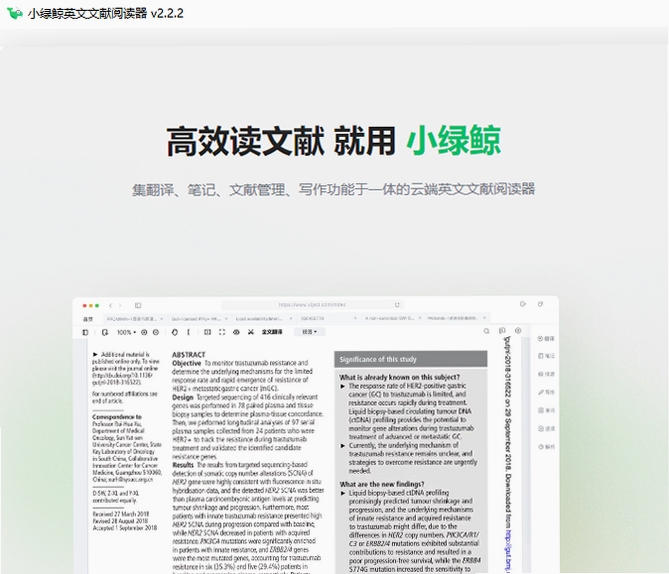Click the bold word Objective in abstract

coord(186,363)
